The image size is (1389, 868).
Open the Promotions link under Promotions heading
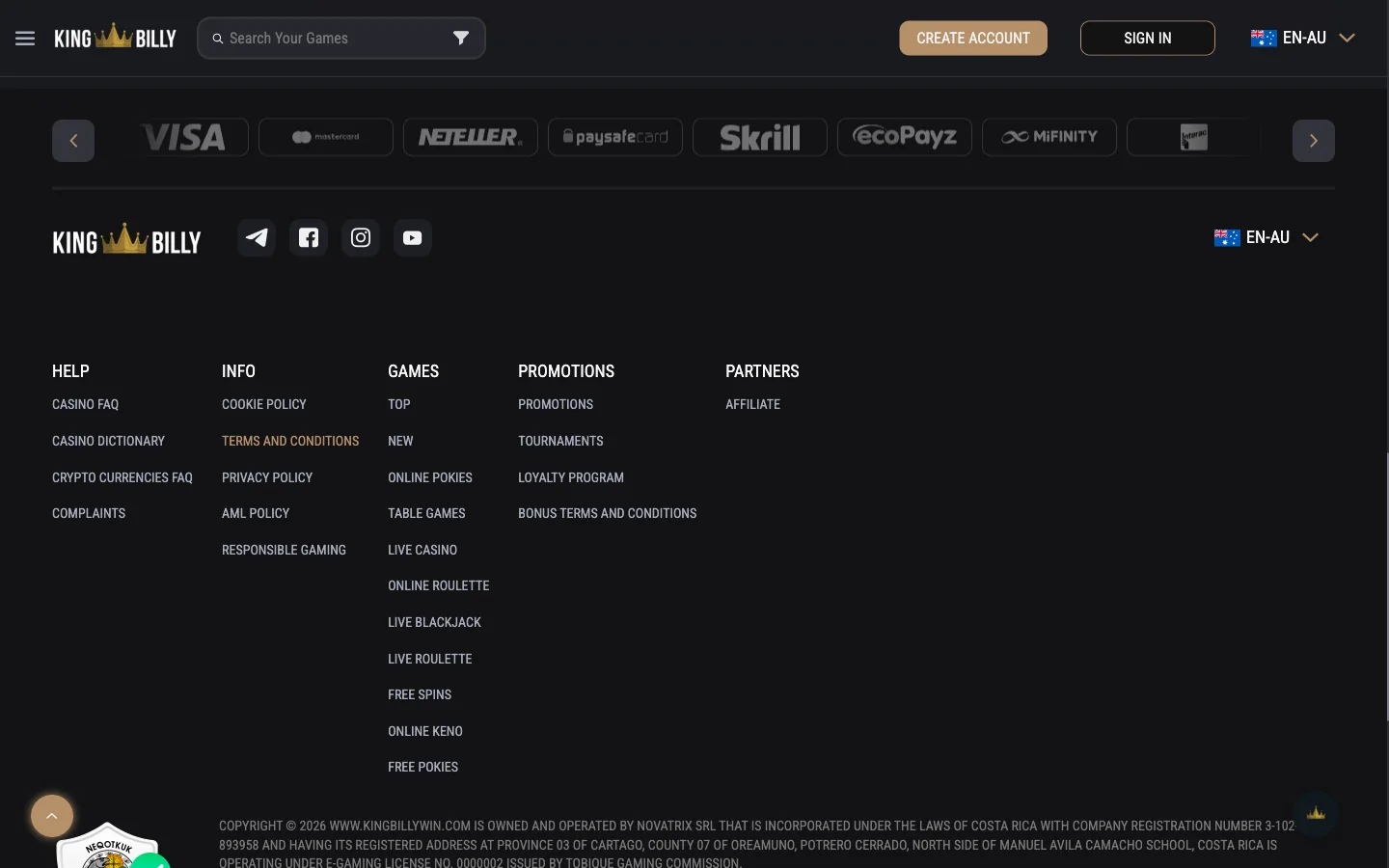click(556, 404)
